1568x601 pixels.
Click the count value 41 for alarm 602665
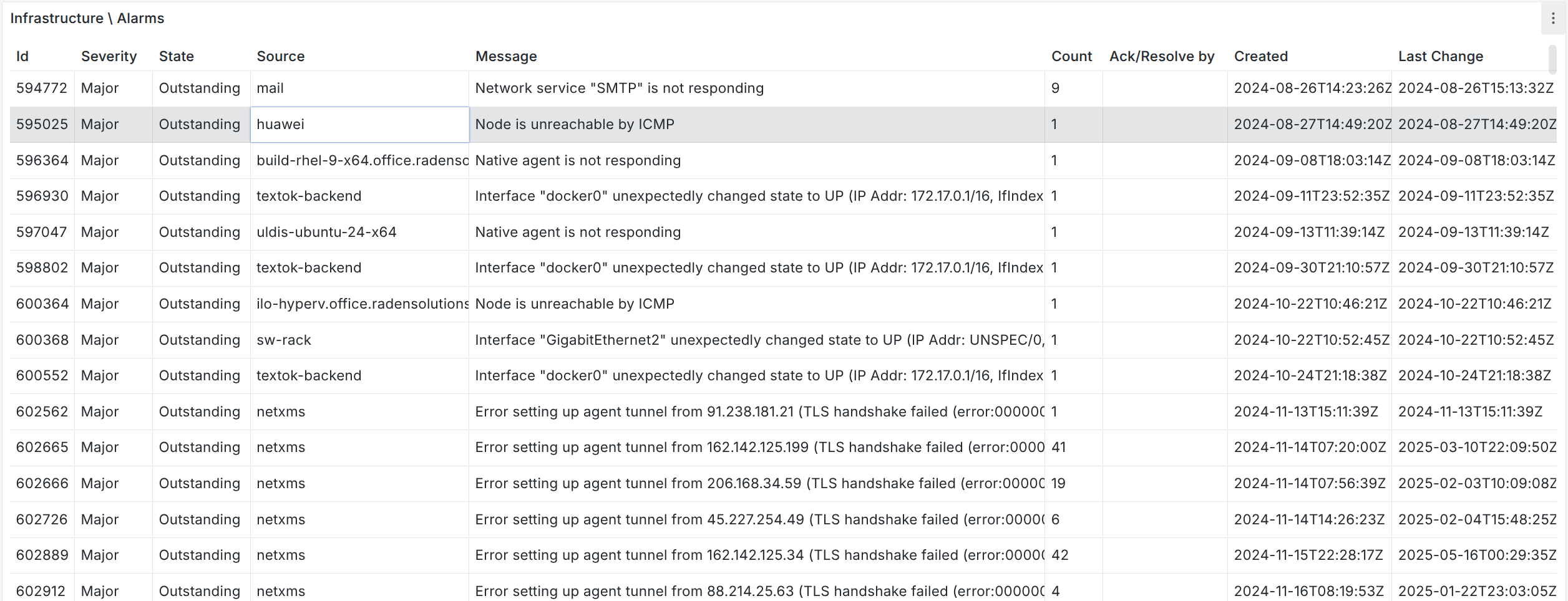click(x=1057, y=447)
